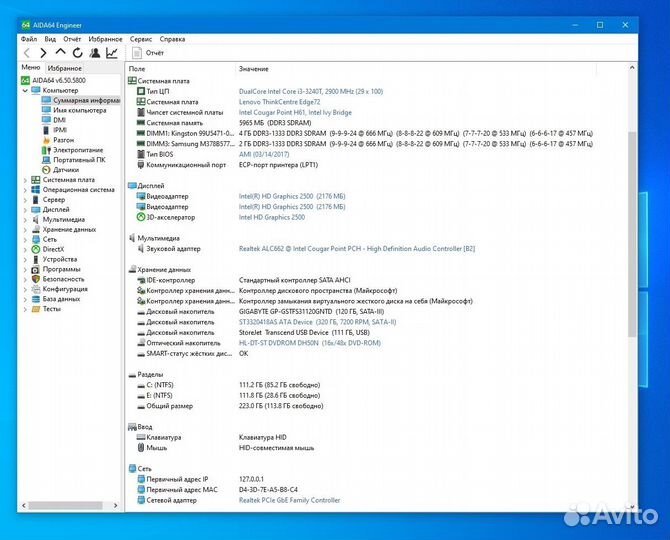Open Датчики sensor item in tree
The image size is (670, 540).
coord(66,170)
